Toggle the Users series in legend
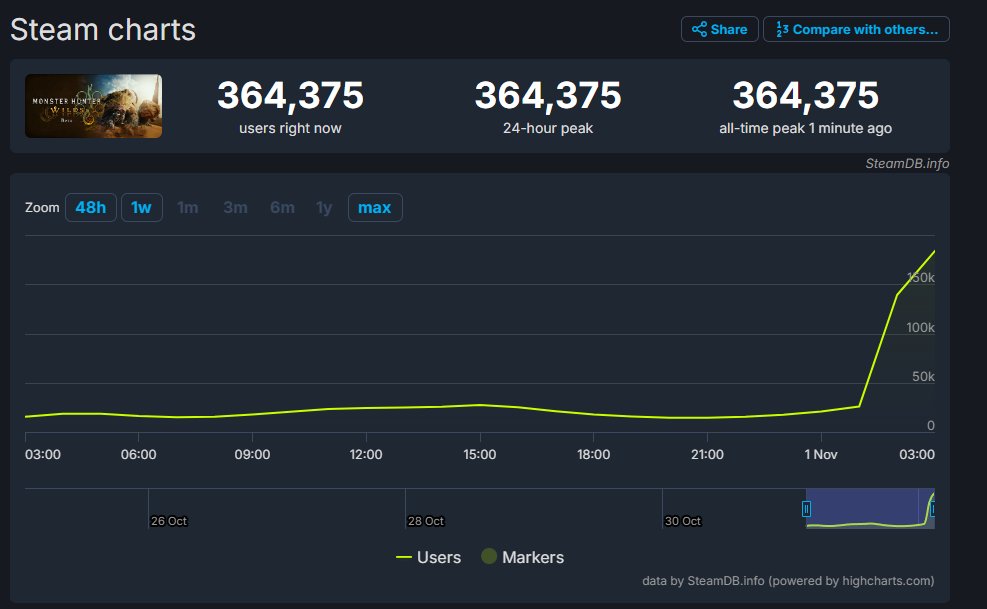 (428, 557)
